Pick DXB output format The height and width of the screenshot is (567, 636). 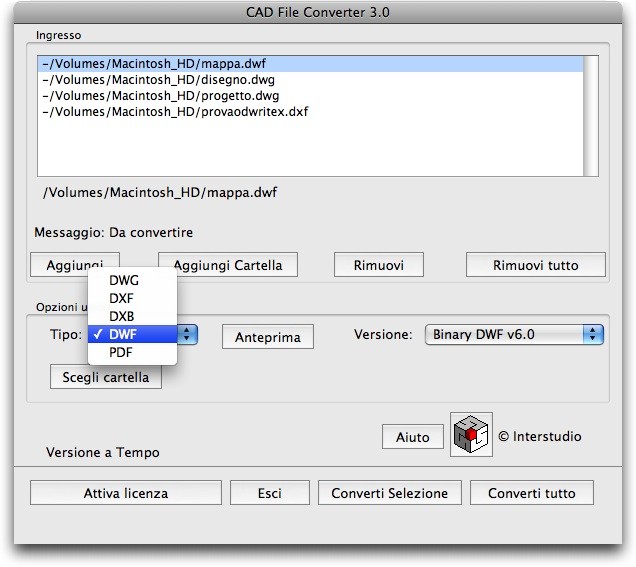tap(122, 317)
